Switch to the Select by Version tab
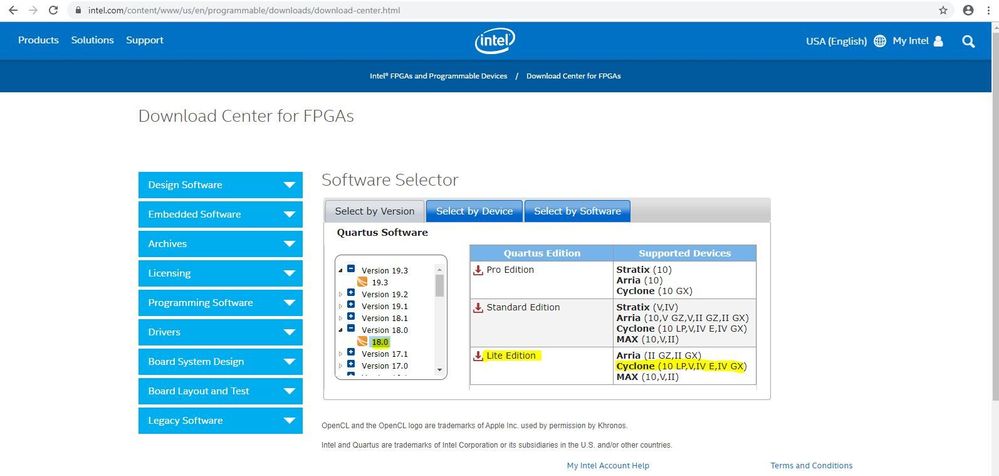The image size is (999, 476). point(374,212)
